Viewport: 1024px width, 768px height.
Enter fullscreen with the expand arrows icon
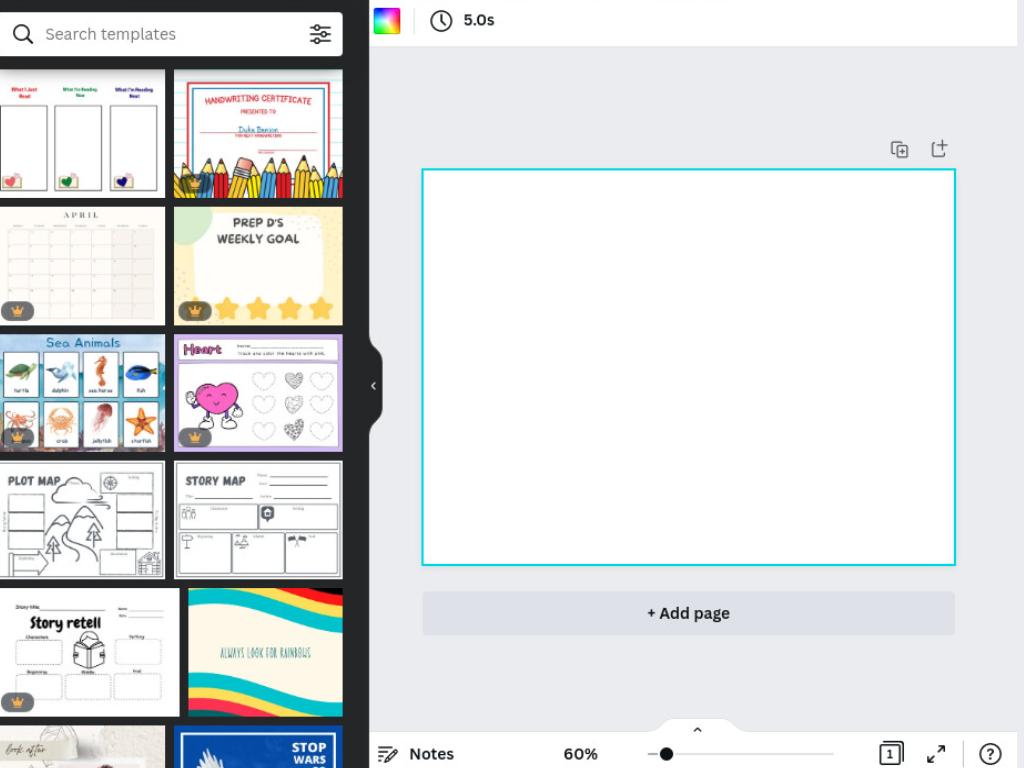click(x=936, y=754)
